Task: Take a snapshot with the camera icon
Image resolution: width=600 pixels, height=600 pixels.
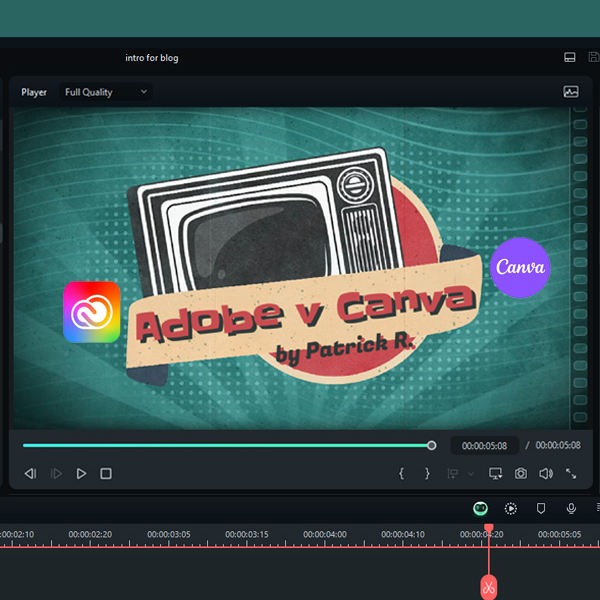Action: click(x=521, y=474)
